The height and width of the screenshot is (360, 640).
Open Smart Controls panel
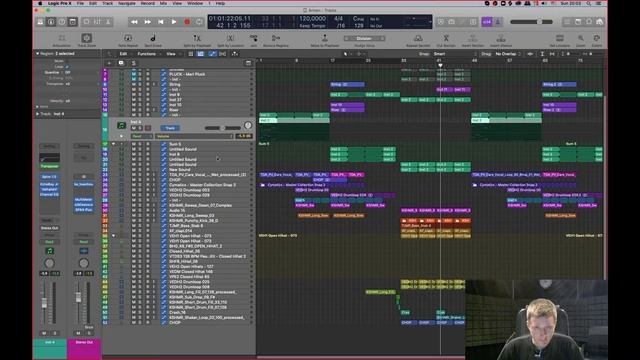click(87, 22)
